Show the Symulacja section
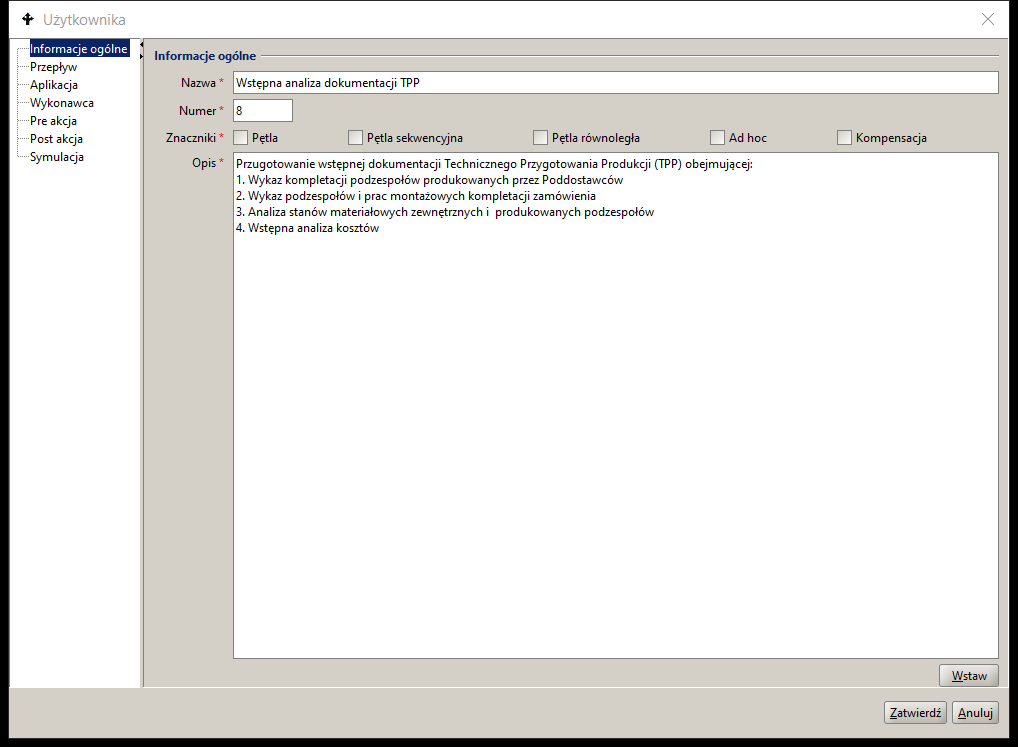 pyautogui.click(x=56, y=156)
